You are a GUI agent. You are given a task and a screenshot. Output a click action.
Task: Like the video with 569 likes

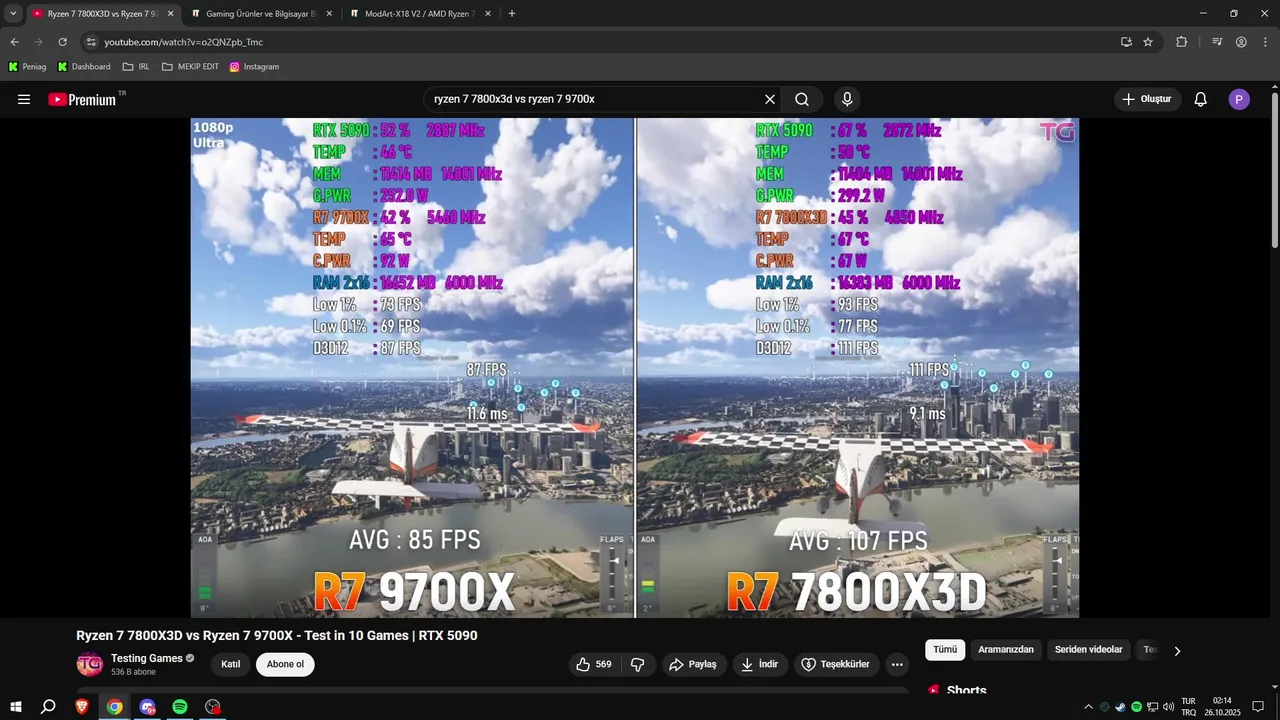pyautogui.click(x=594, y=664)
